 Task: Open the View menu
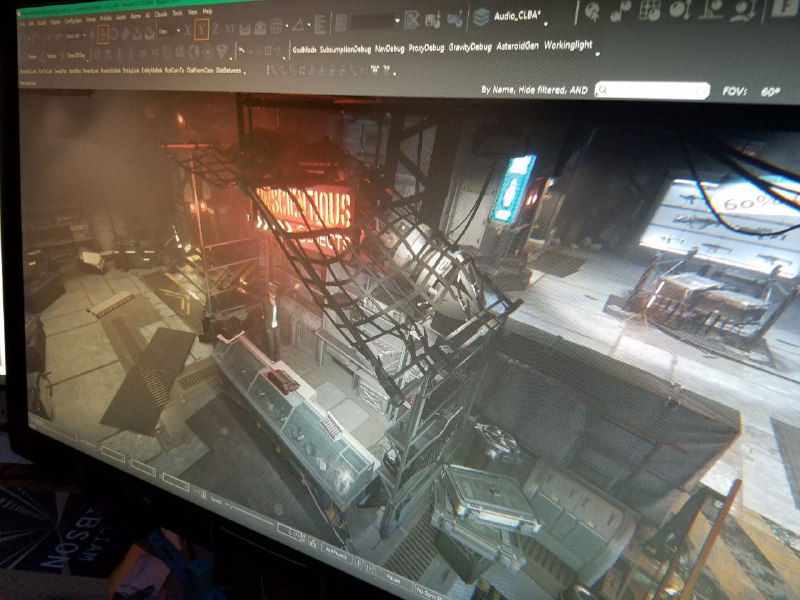(192, 12)
